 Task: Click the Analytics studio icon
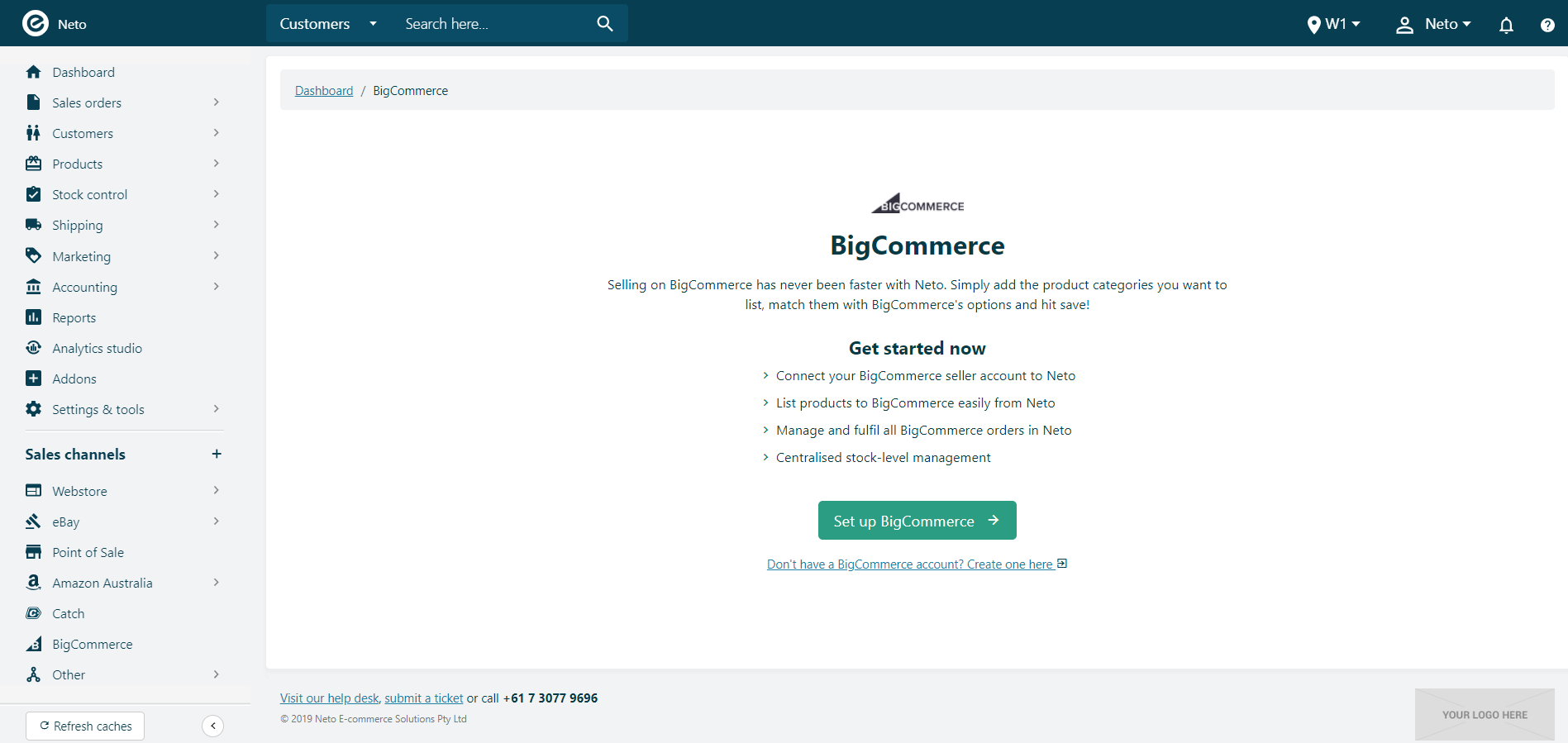(x=33, y=348)
